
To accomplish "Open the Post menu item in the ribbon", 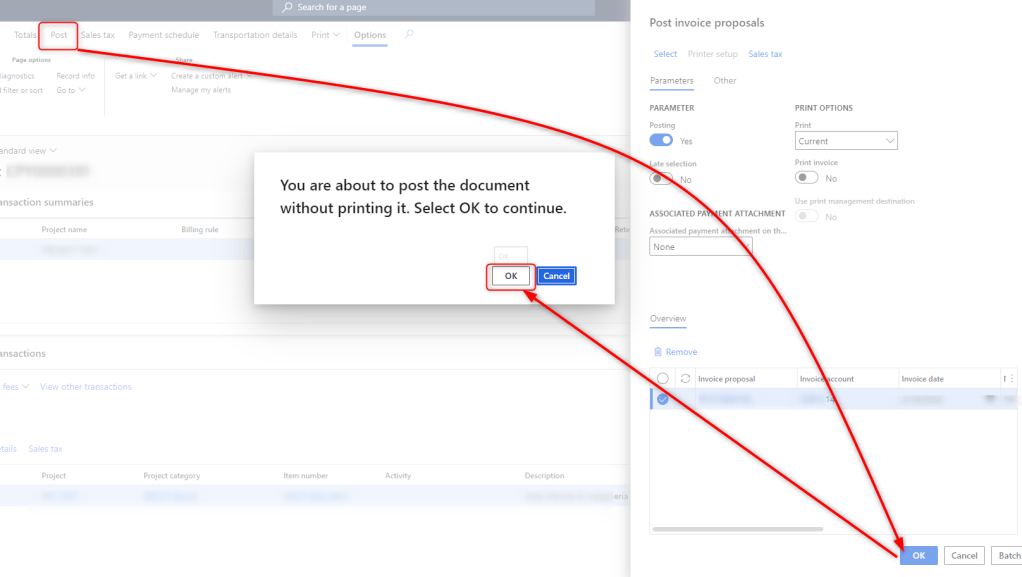I will [x=59, y=35].
